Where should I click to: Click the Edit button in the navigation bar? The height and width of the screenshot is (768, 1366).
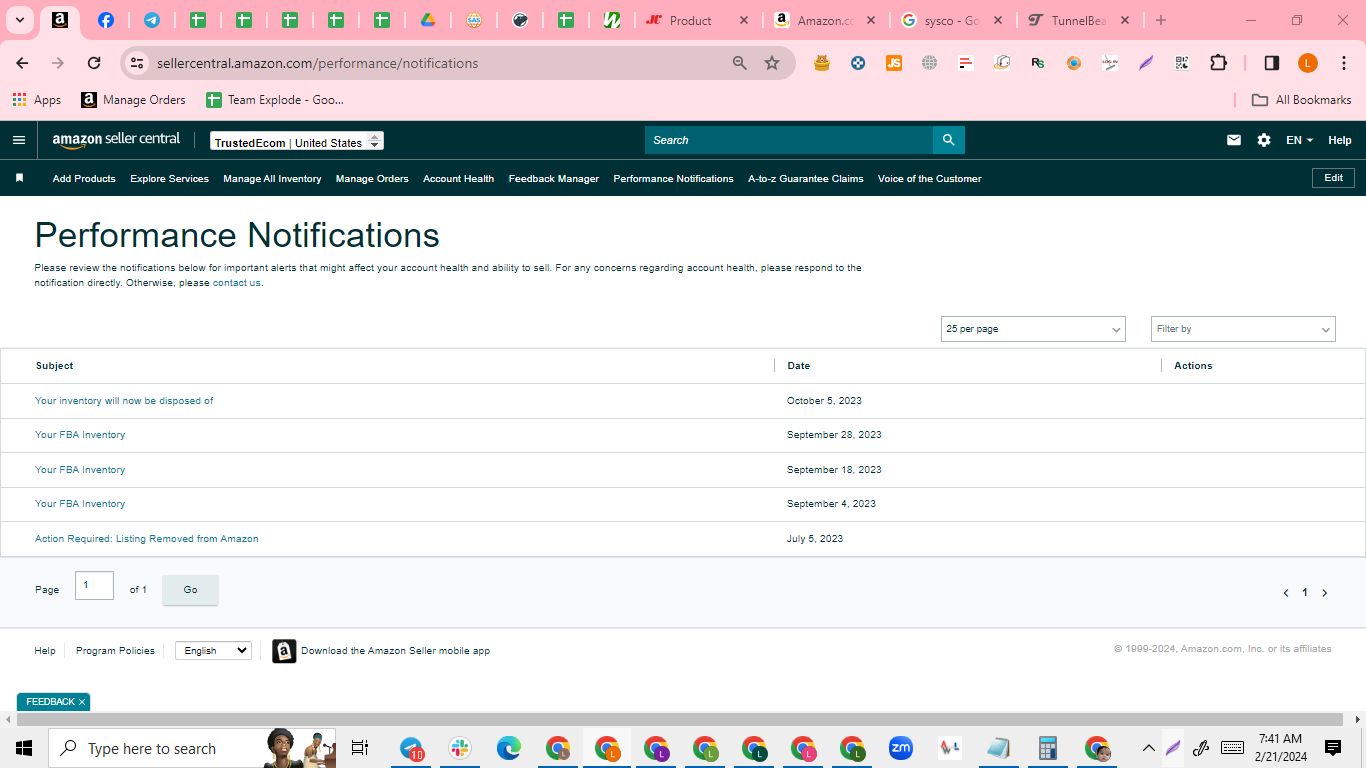click(1333, 178)
